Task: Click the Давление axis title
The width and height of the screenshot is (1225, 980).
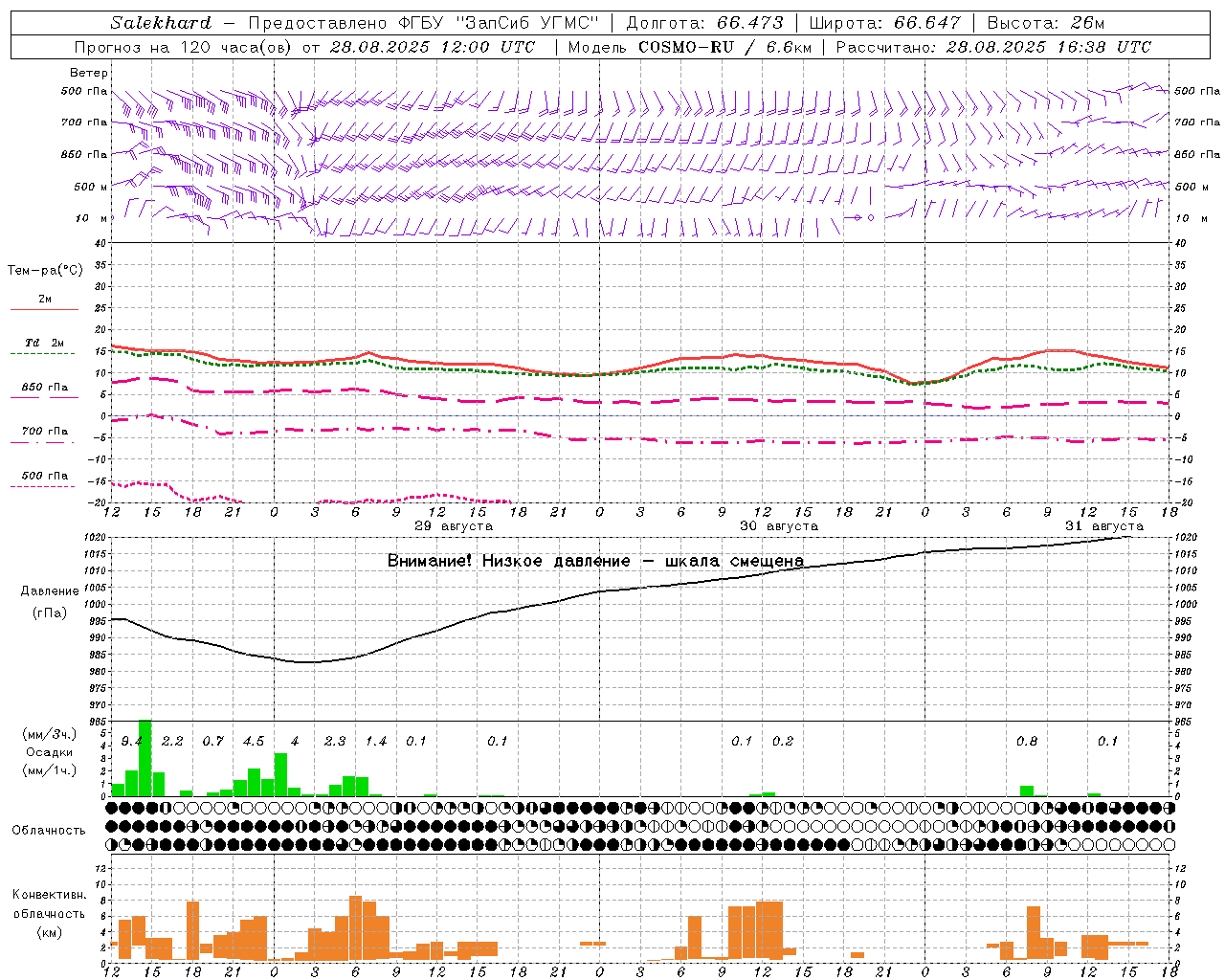Action: pyautogui.click(x=50, y=591)
